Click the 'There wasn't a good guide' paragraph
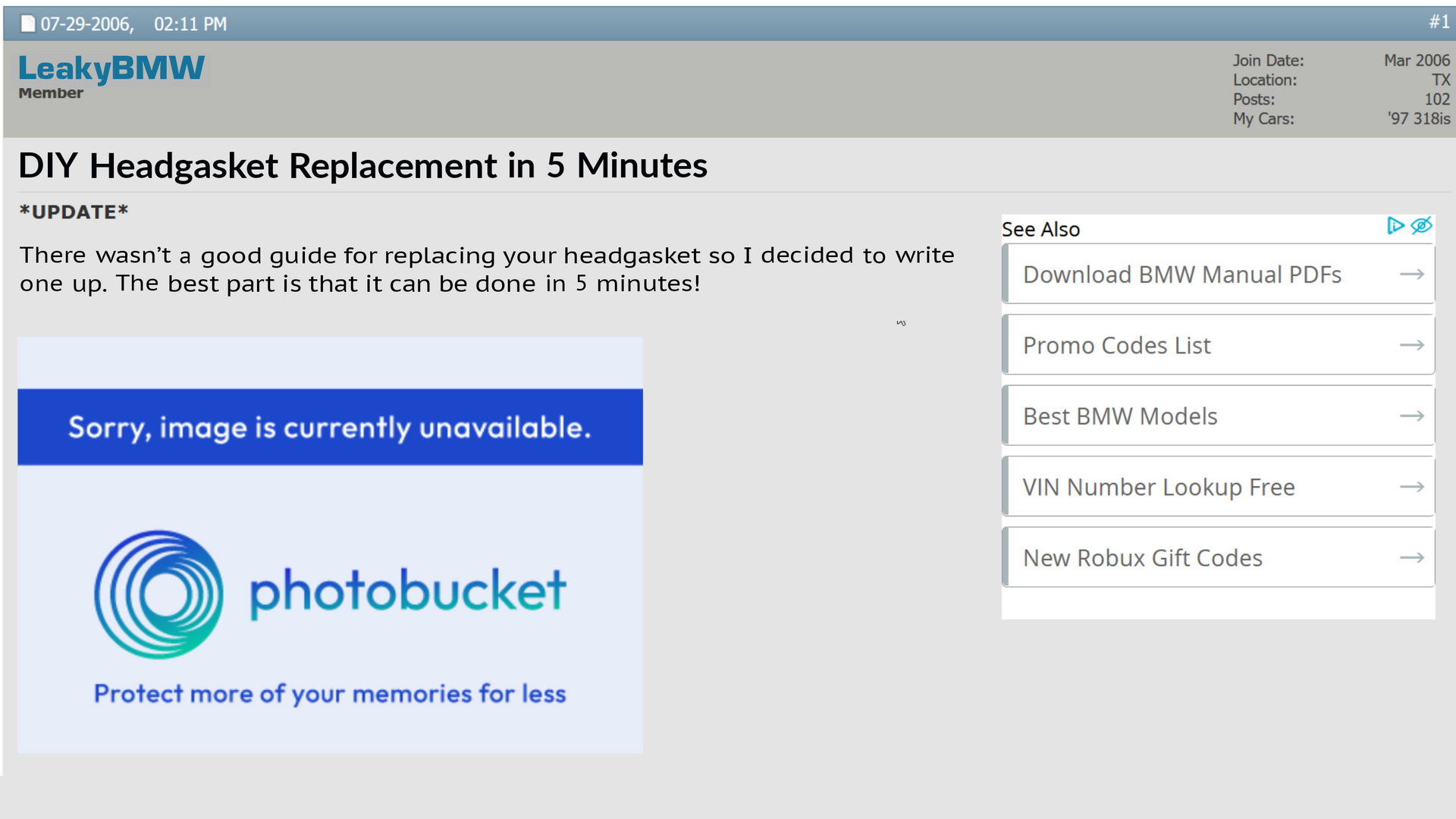Viewport: 1456px width, 819px height. click(487, 269)
